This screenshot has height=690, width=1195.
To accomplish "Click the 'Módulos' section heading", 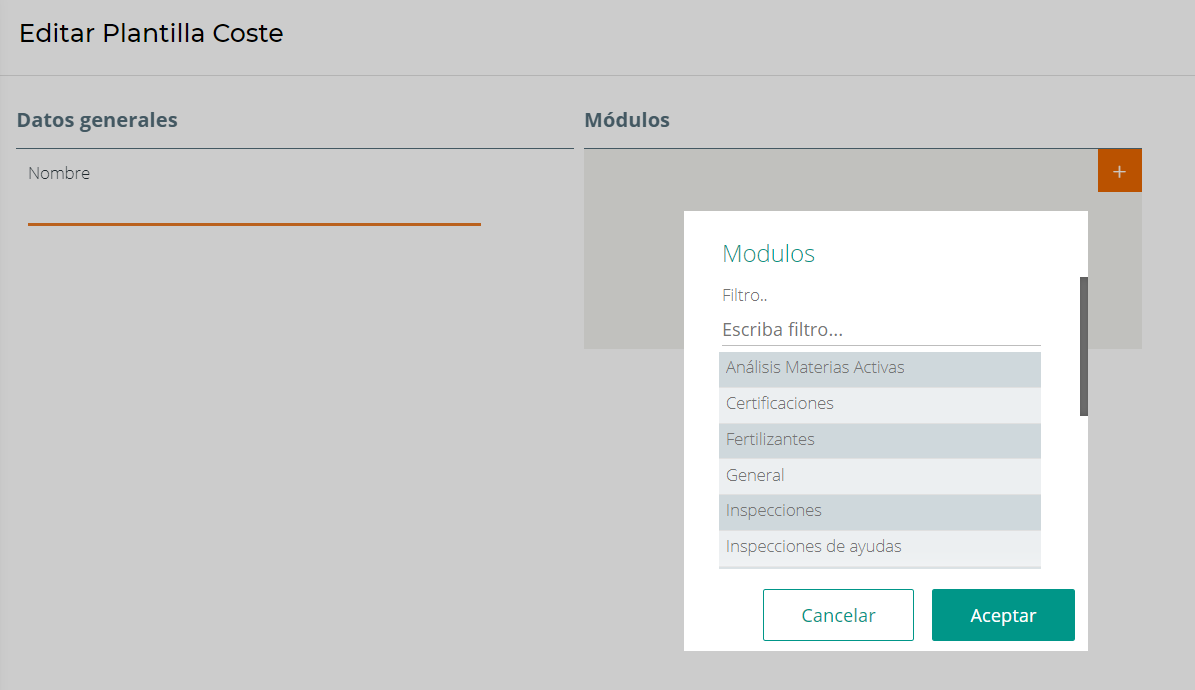I will pos(626,120).
